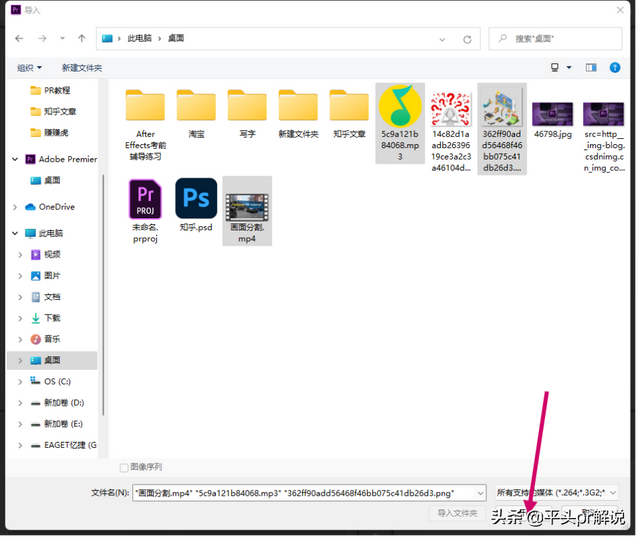Image resolution: width=640 pixels, height=540 pixels.
Task: Select 知乎.psd Photoshop file
Action: 196,205
